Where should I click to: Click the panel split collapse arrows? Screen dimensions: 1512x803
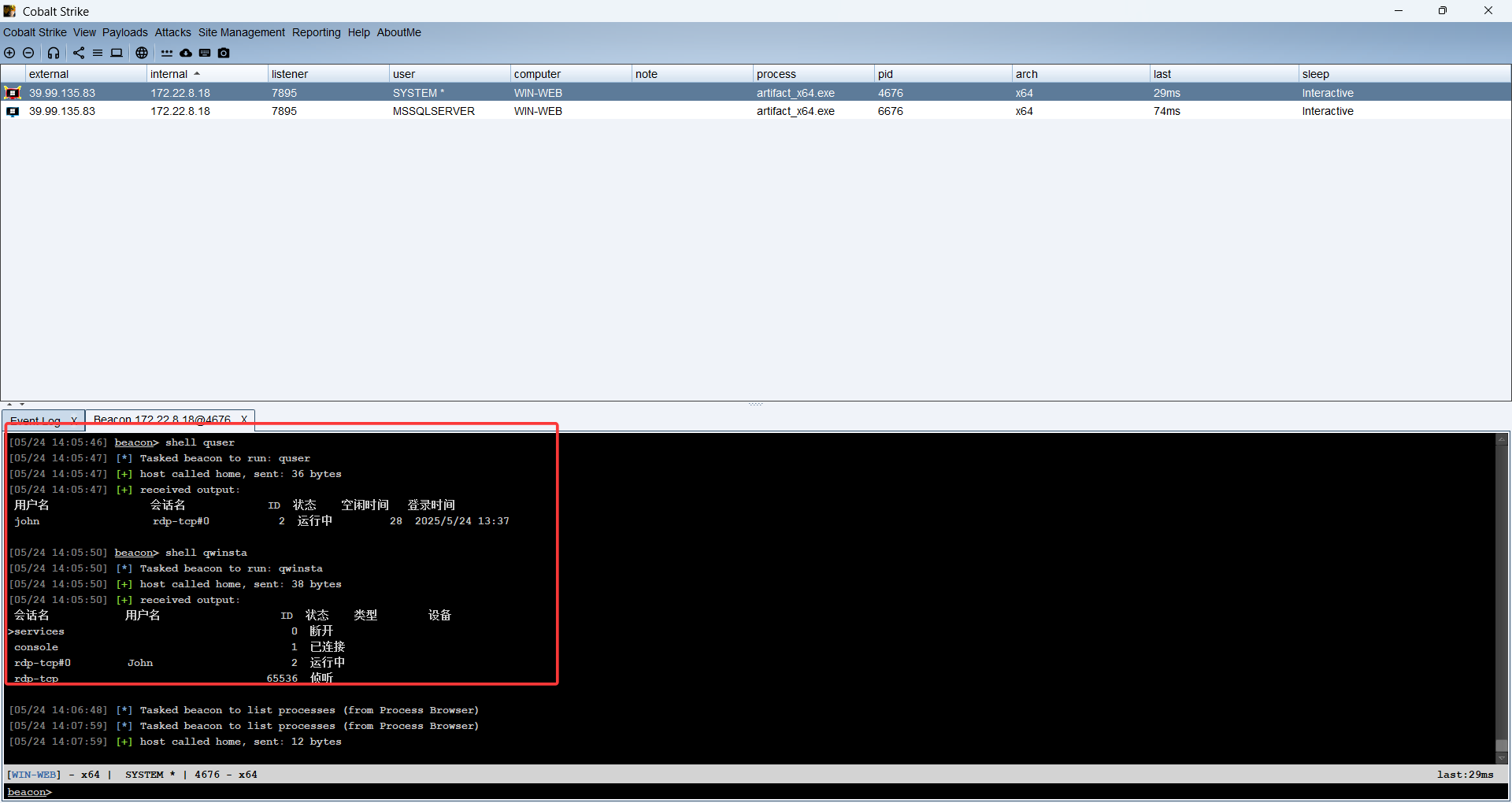click(16, 405)
